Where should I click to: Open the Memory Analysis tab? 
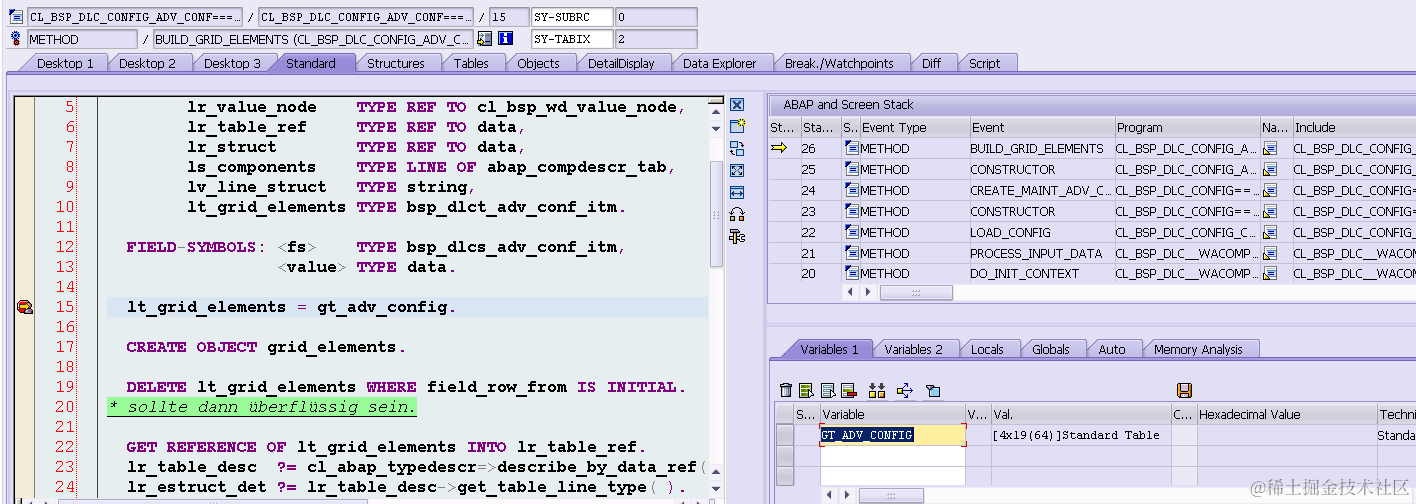click(x=1198, y=349)
